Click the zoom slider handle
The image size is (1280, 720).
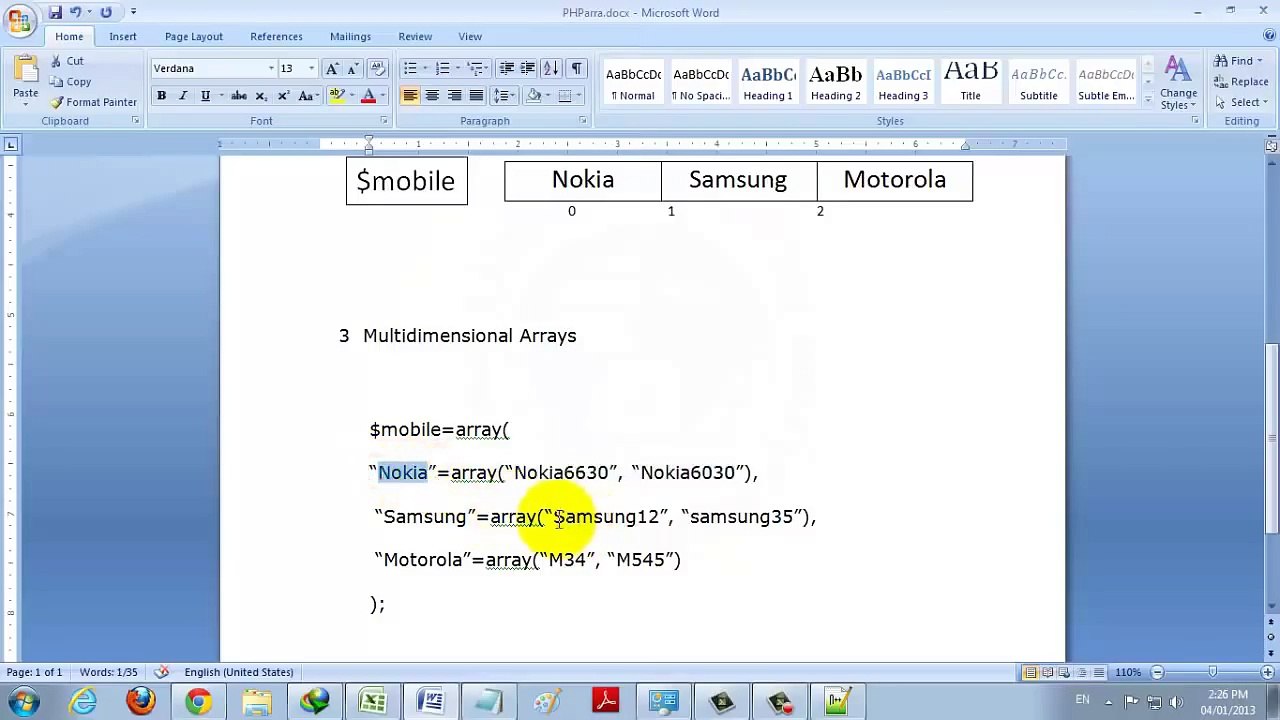(1212, 672)
